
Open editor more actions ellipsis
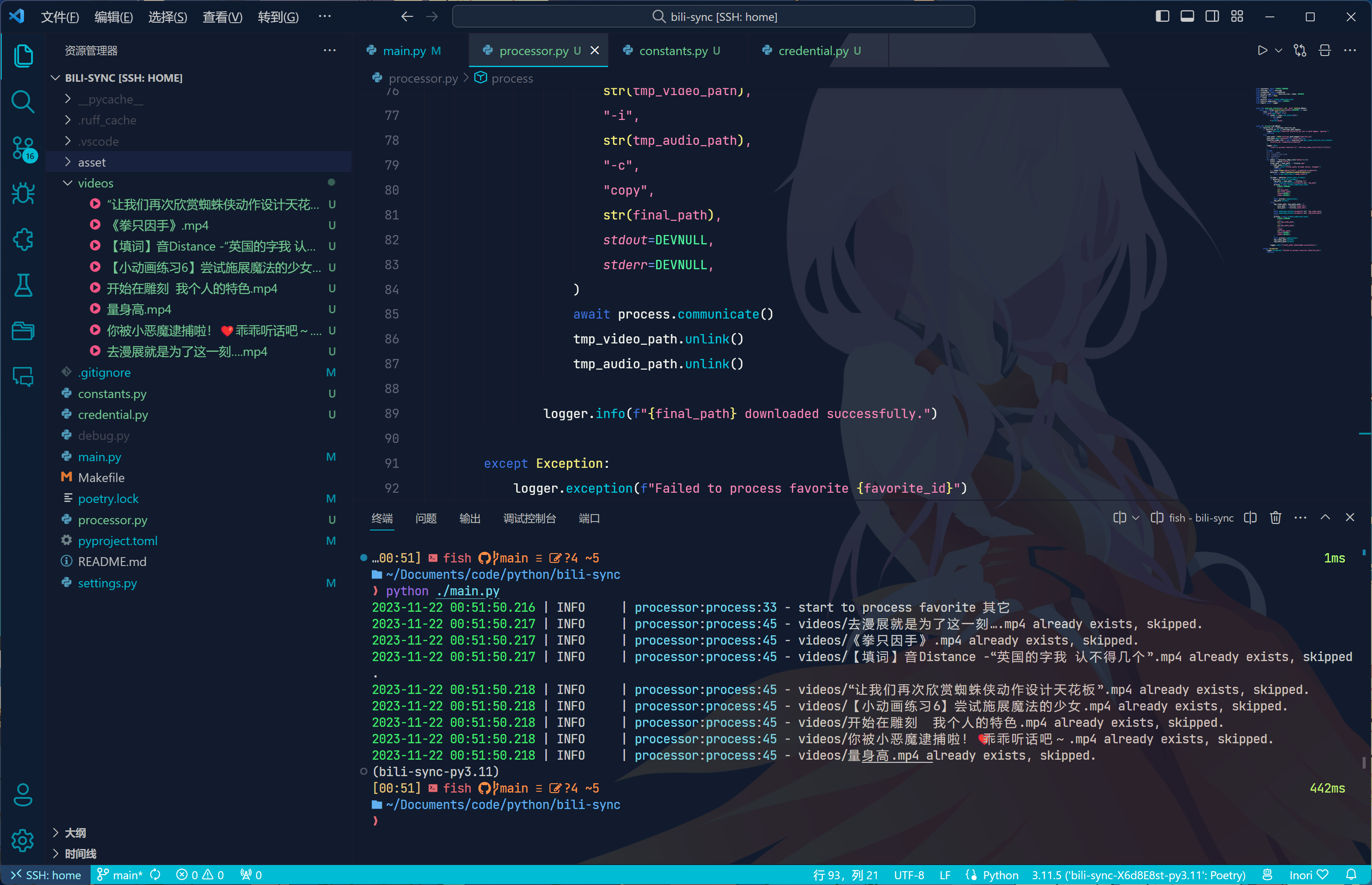coord(1350,51)
